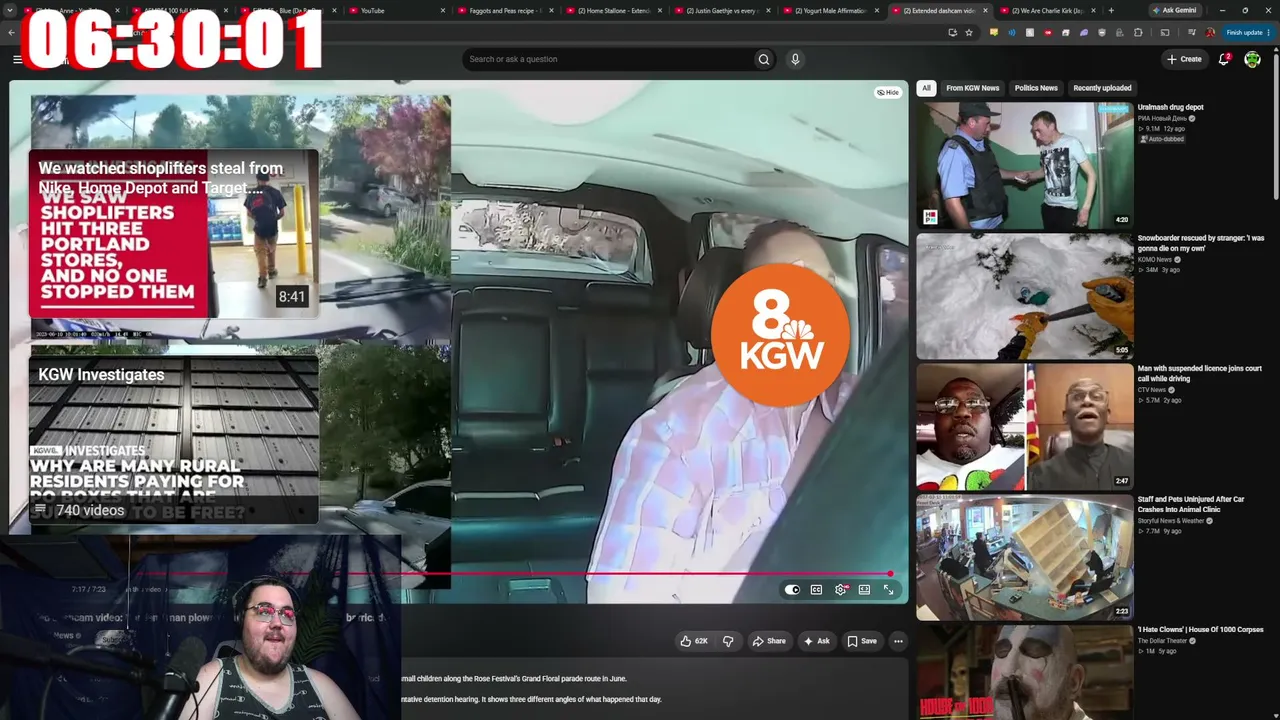Like the video with thumbs up

tap(686, 641)
